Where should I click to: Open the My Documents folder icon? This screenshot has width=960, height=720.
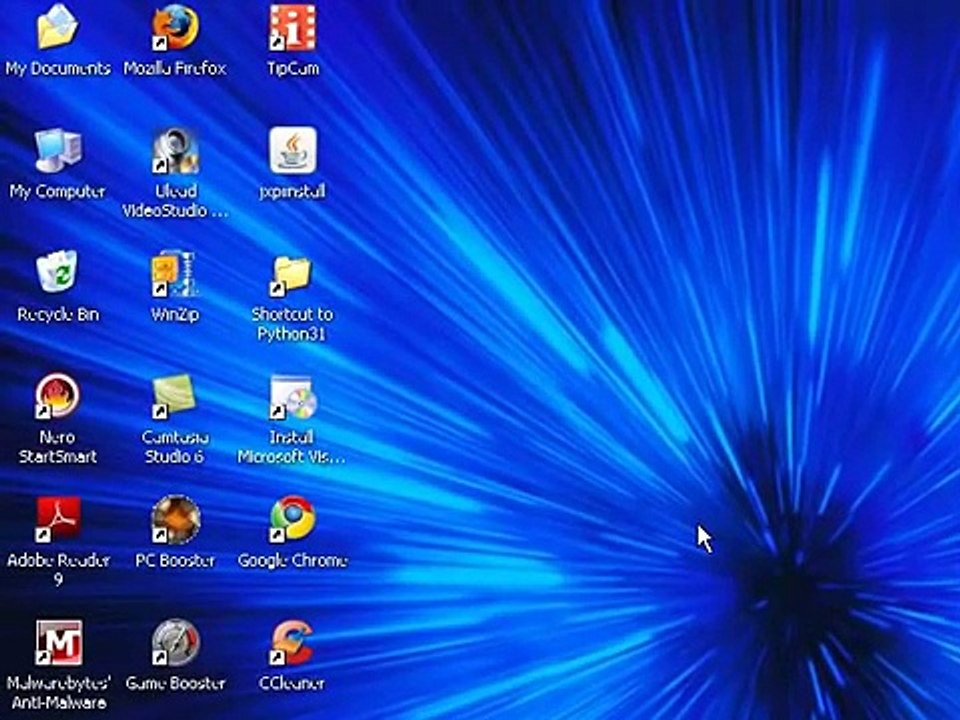(x=58, y=28)
